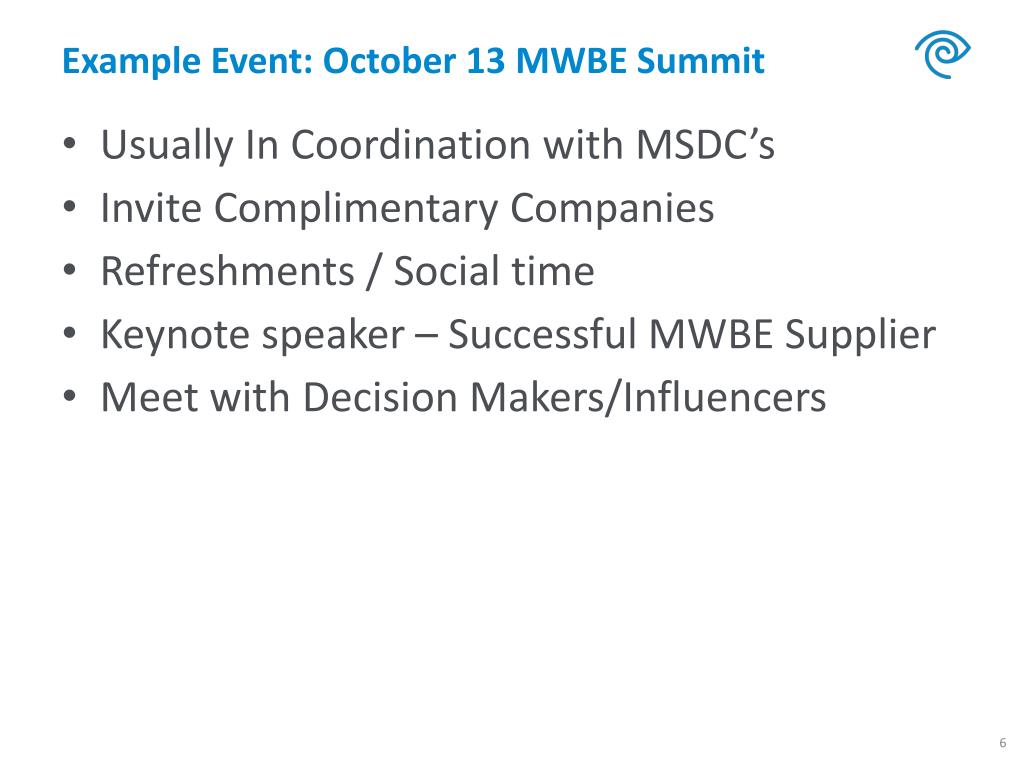The height and width of the screenshot is (768, 1024).
Task: Click the slide number 6
Action: click(x=1002, y=742)
